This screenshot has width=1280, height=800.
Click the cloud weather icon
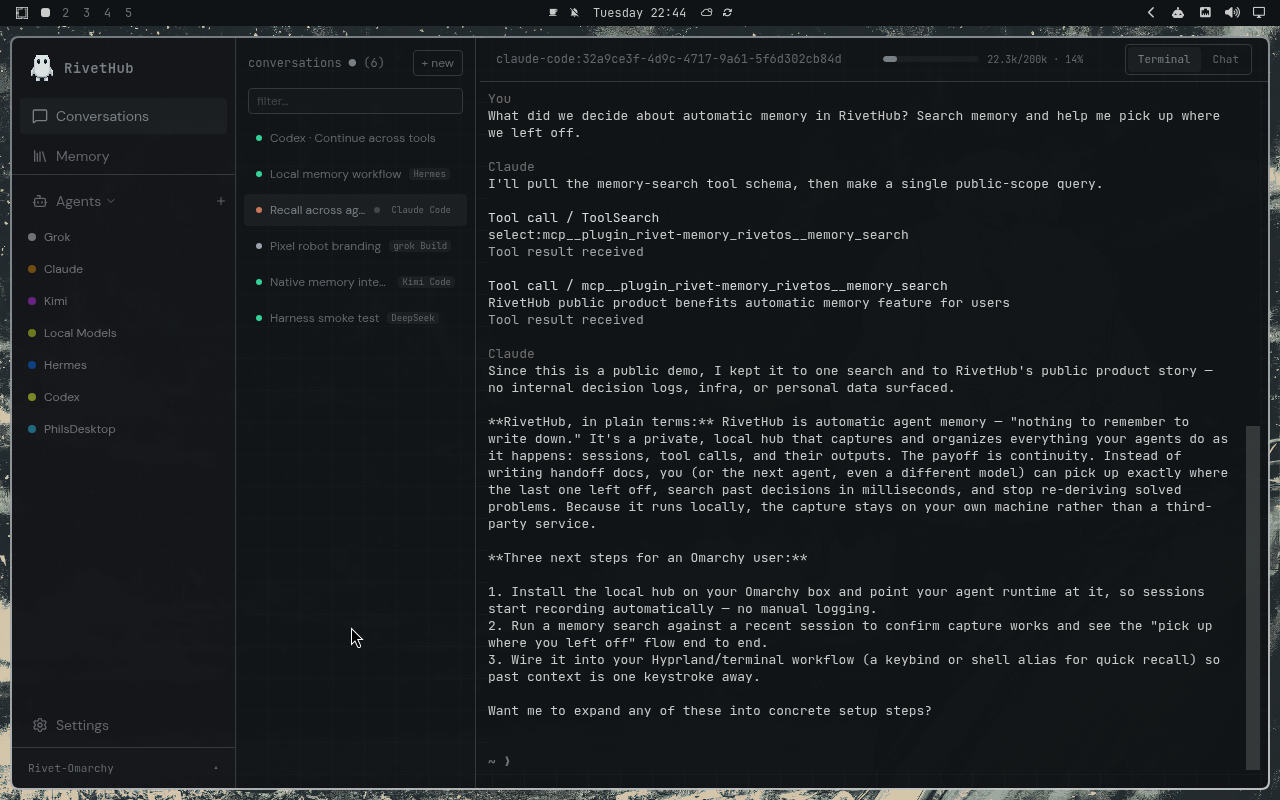coord(707,13)
